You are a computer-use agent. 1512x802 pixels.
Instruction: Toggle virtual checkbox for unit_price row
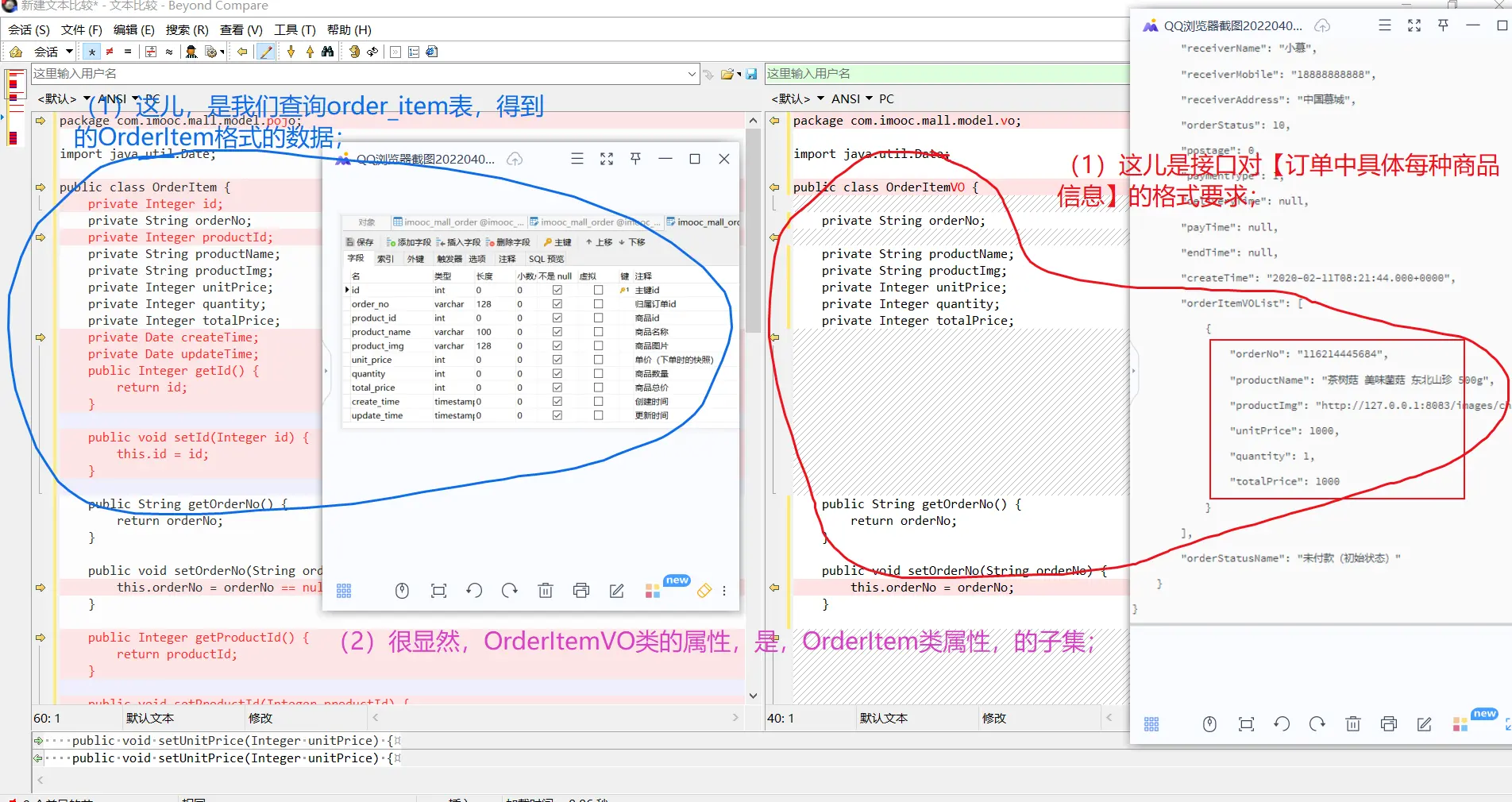599,360
